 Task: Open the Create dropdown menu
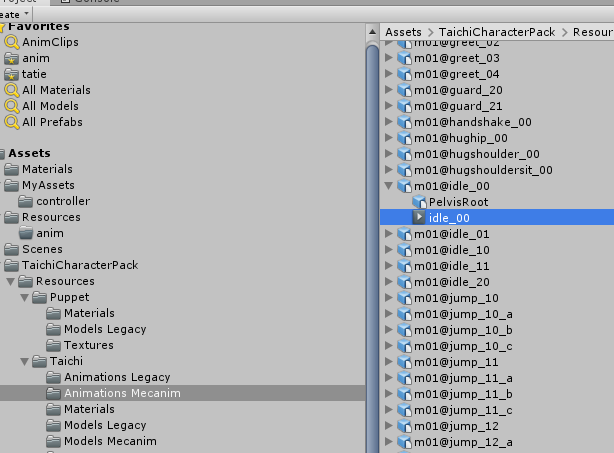(16, 14)
